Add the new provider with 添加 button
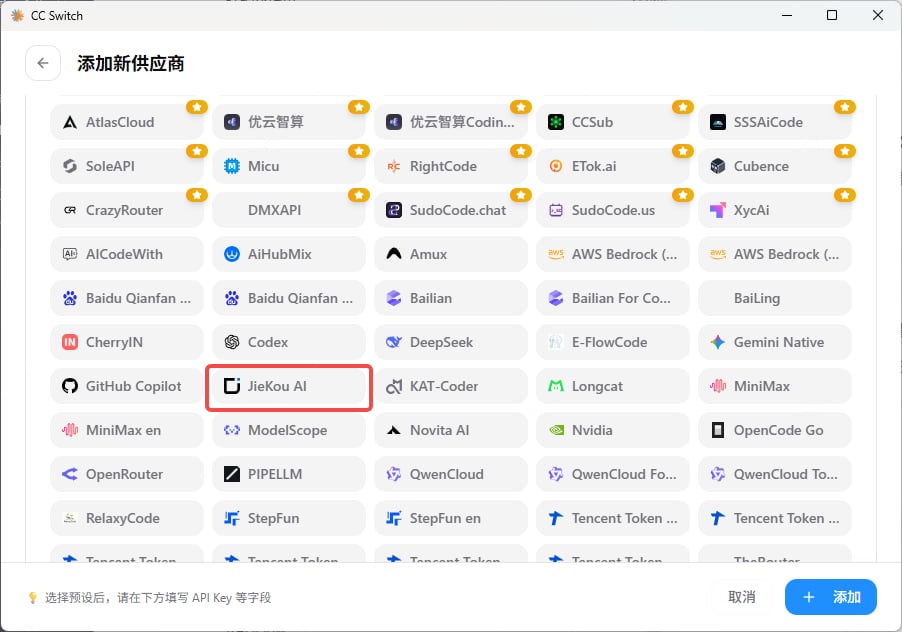The height and width of the screenshot is (632, 902). click(x=831, y=597)
